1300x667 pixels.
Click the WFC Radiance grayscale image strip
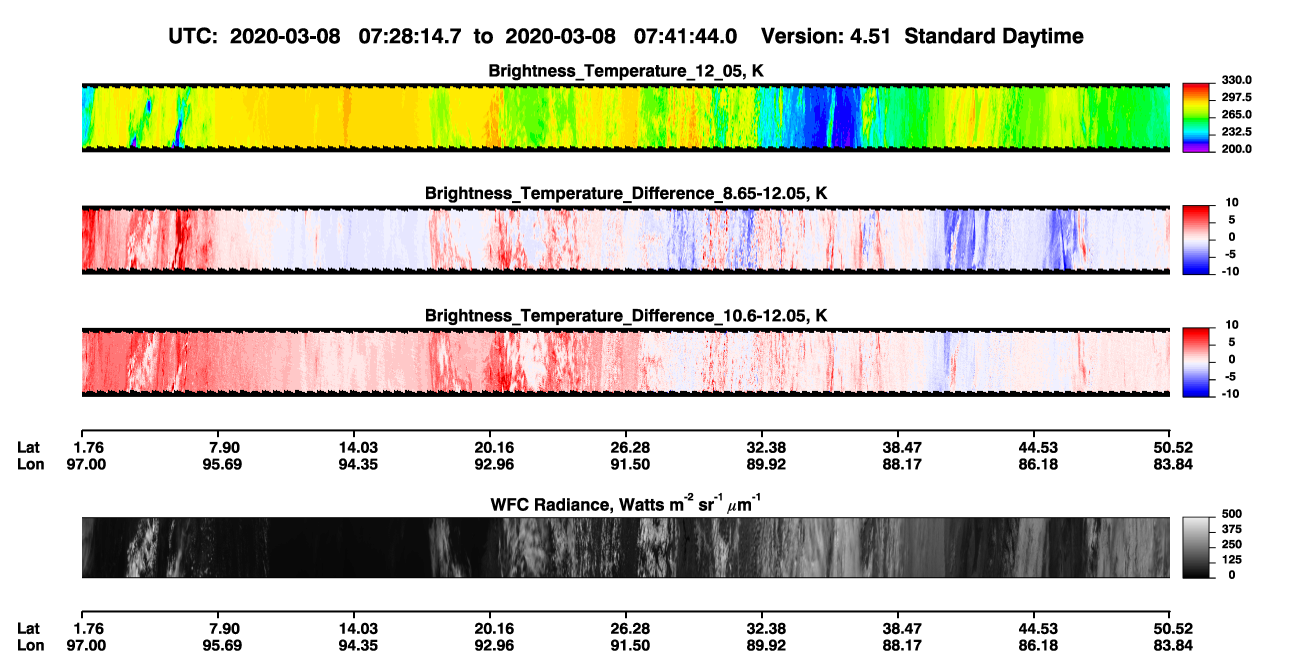(626, 547)
